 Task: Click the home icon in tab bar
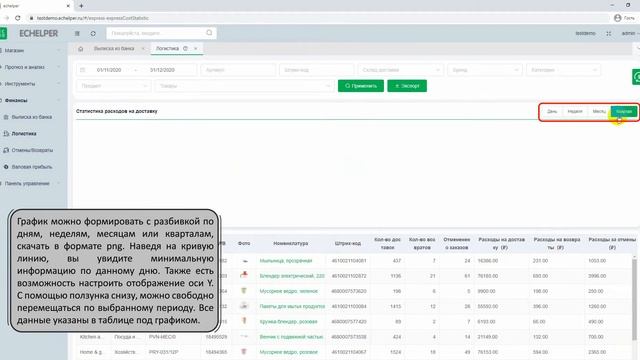coord(81,49)
